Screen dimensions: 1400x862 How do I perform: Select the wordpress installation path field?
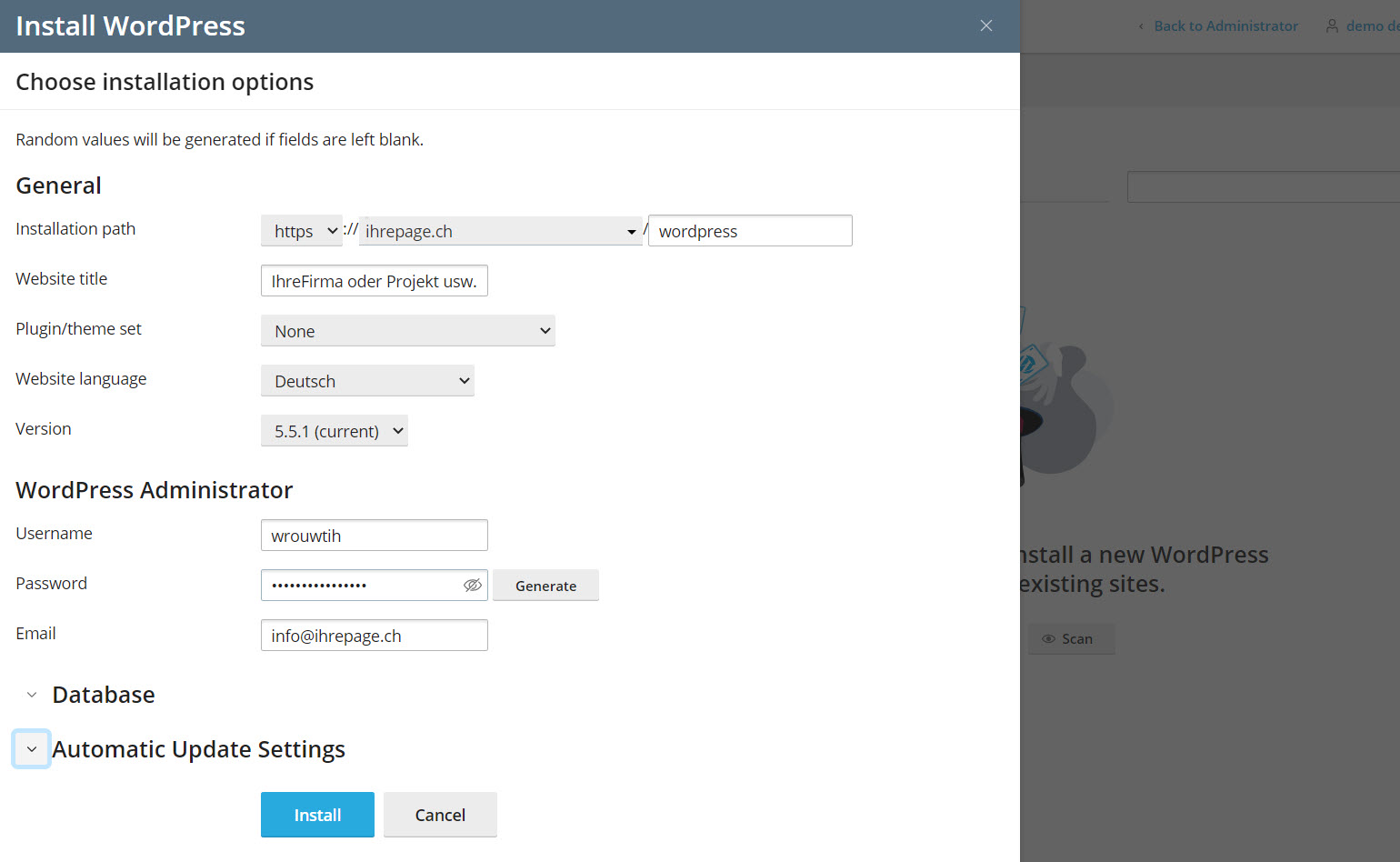pyautogui.click(x=749, y=230)
